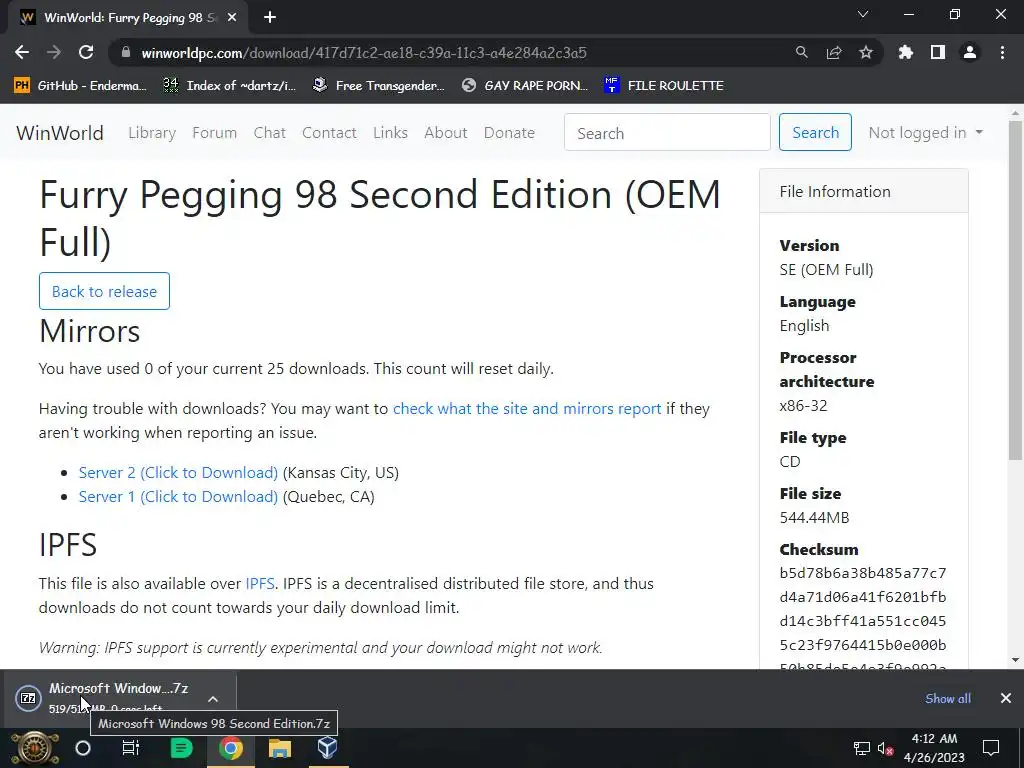Click the WinWorld site logo

click(x=60, y=133)
